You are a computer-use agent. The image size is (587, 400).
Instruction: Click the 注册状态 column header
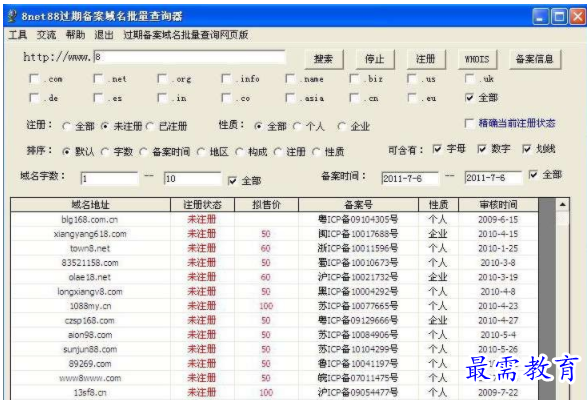point(203,204)
